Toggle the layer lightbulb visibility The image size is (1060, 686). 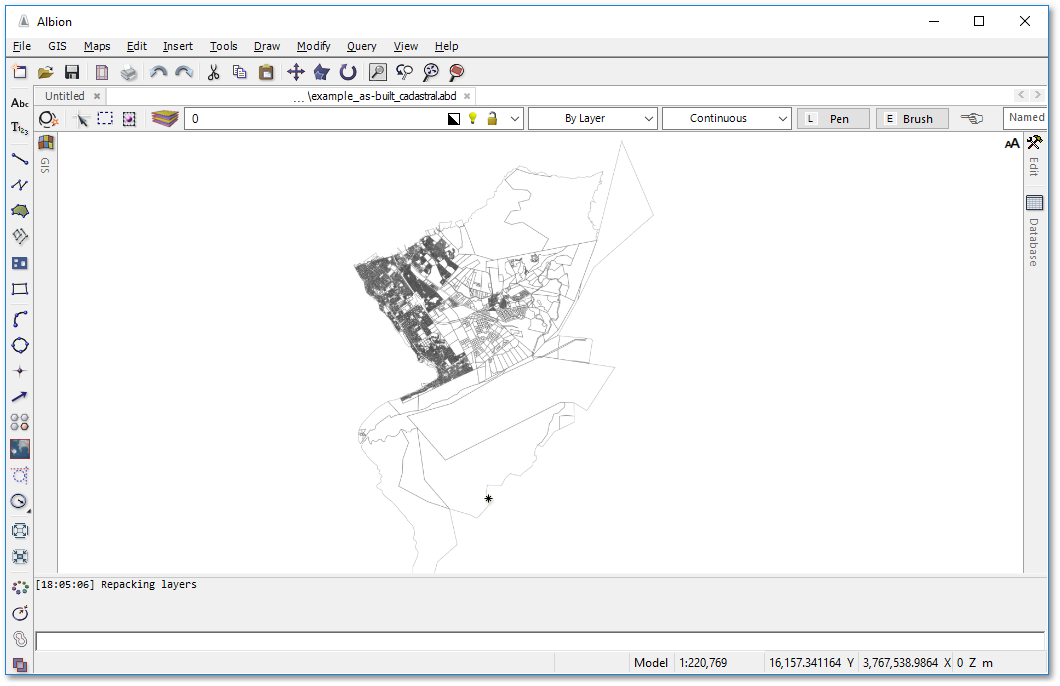pos(473,119)
